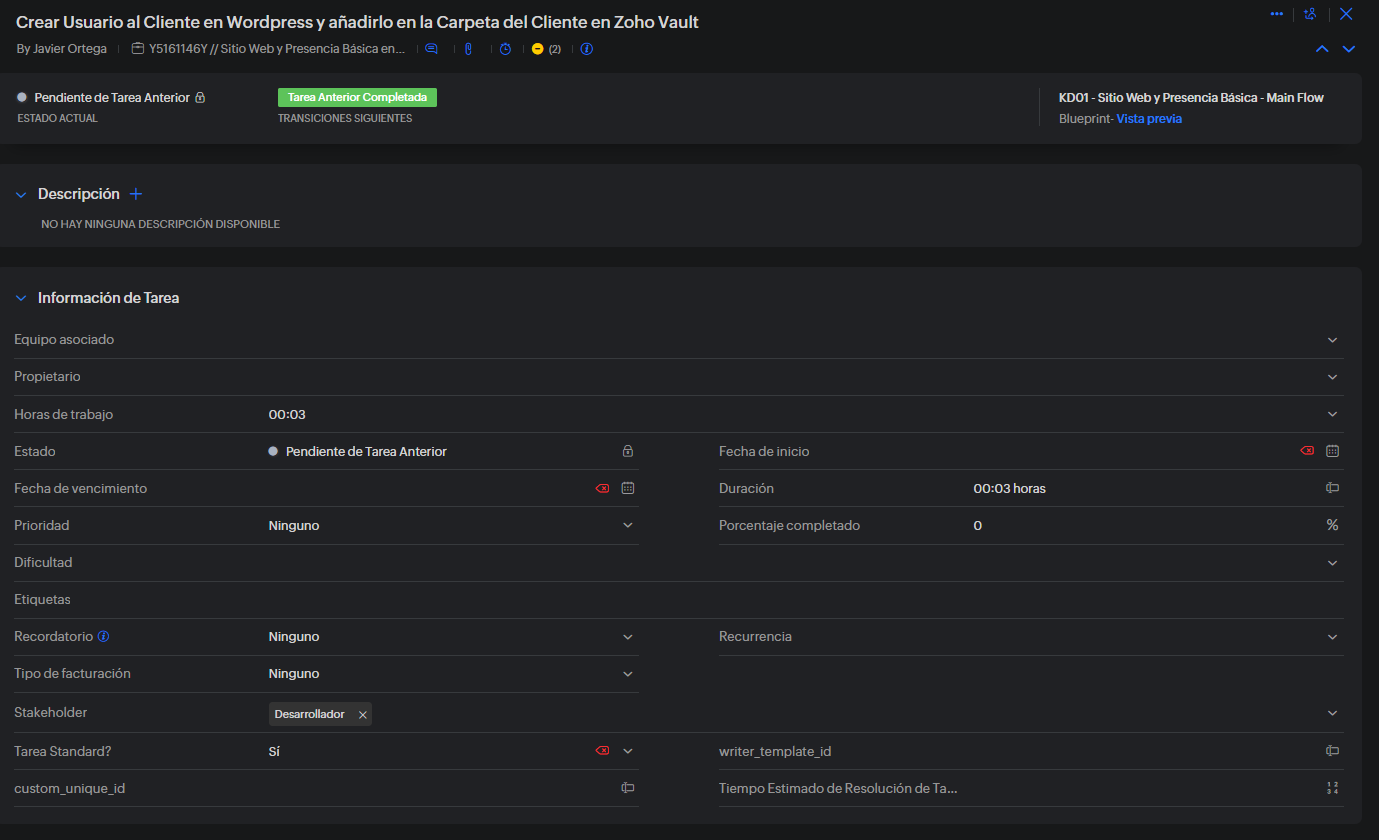The image size is (1379, 840).
Task: Go to previous task with up arrow
Action: pos(1322,49)
